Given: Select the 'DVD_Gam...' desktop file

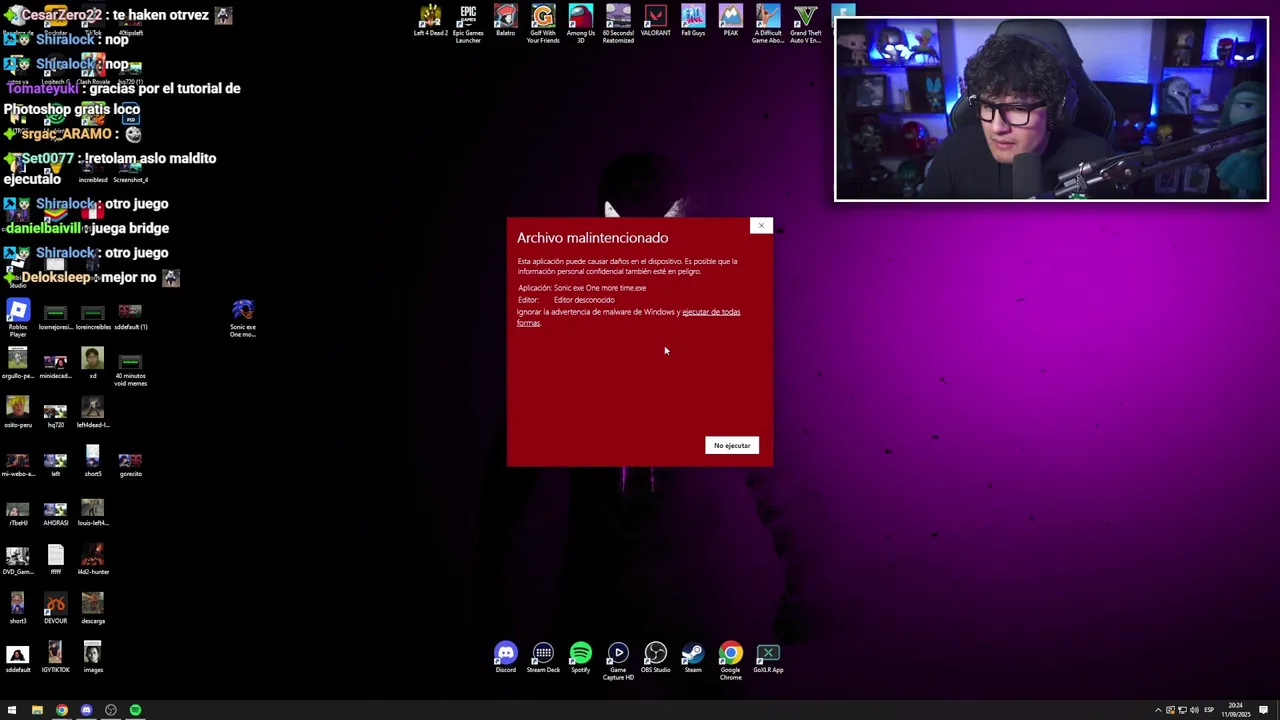Looking at the screenshot, I should 18,560.
